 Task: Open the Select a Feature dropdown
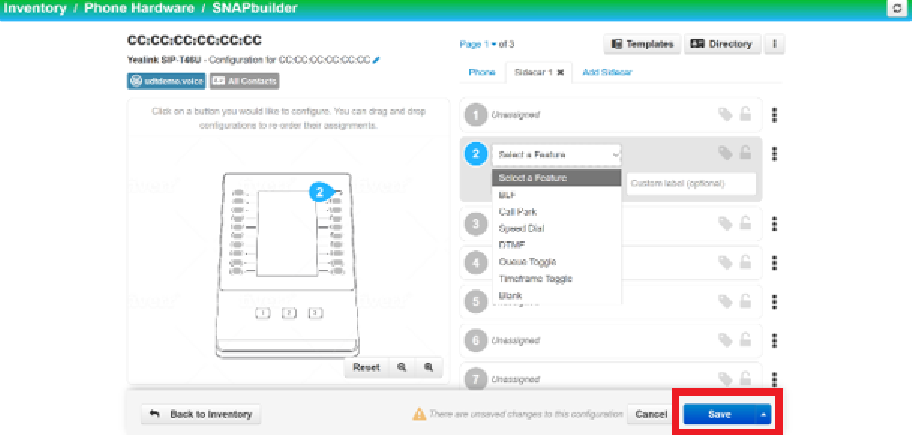[557, 155]
